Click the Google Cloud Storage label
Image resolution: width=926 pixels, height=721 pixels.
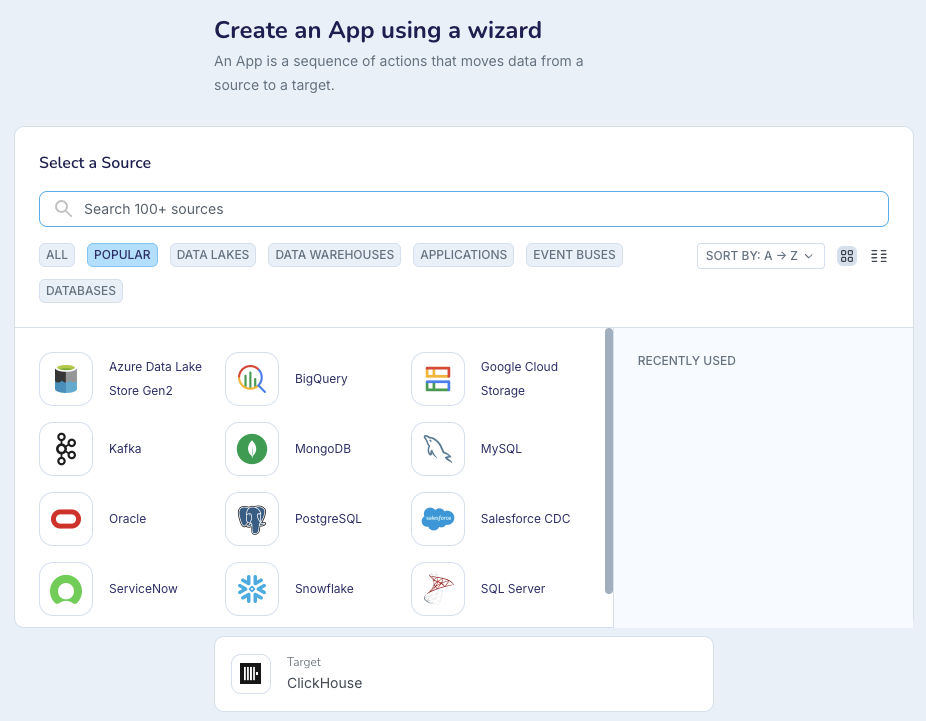tap(519, 379)
